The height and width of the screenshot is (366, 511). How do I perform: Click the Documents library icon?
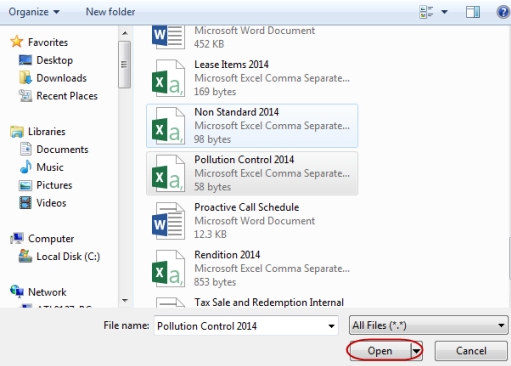pyautogui.click(x=26, y=149)
